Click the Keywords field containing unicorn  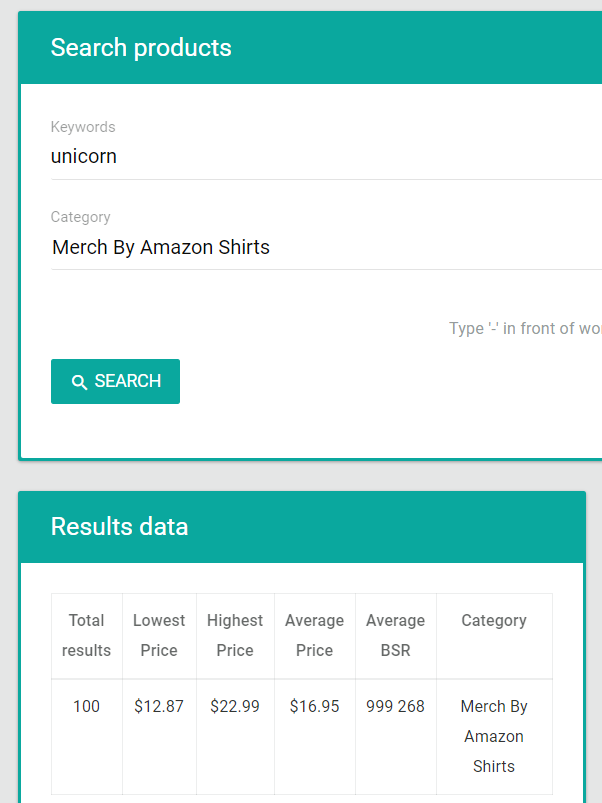pos(327,157)
